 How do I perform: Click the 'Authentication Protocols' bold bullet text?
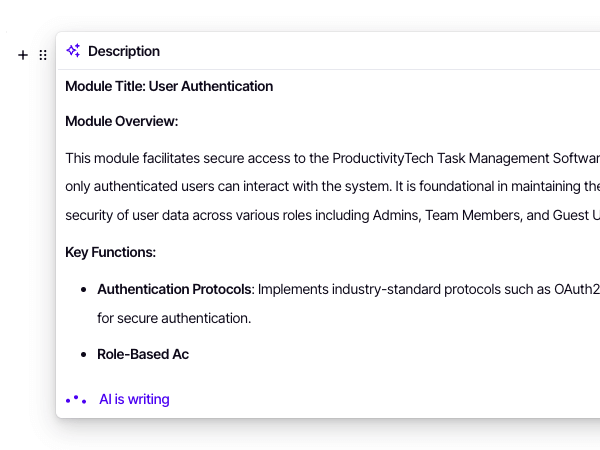(174, 289)
